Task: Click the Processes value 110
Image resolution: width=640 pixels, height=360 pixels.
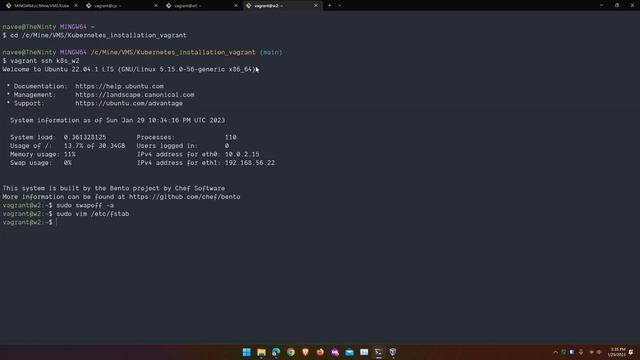Action: tap(231, 137)
